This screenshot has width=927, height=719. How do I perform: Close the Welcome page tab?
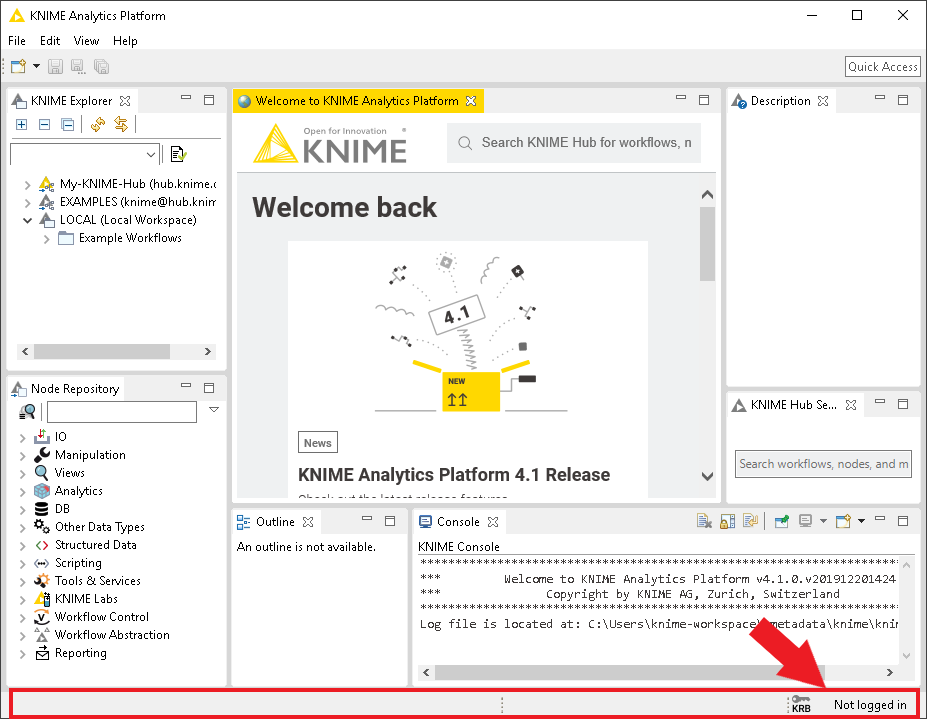click(x=471, y=101)
